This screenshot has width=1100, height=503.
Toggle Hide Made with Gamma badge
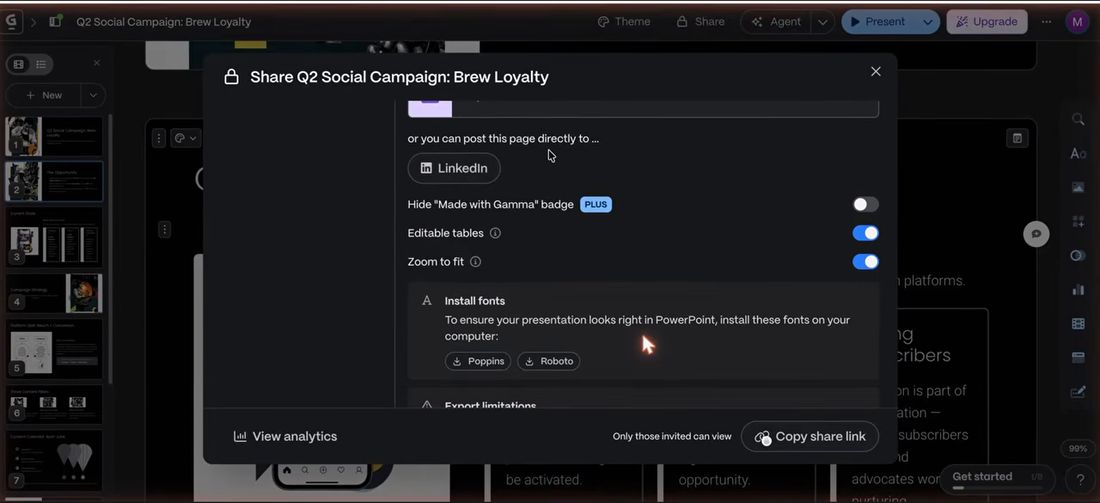[x=866, y=205]
